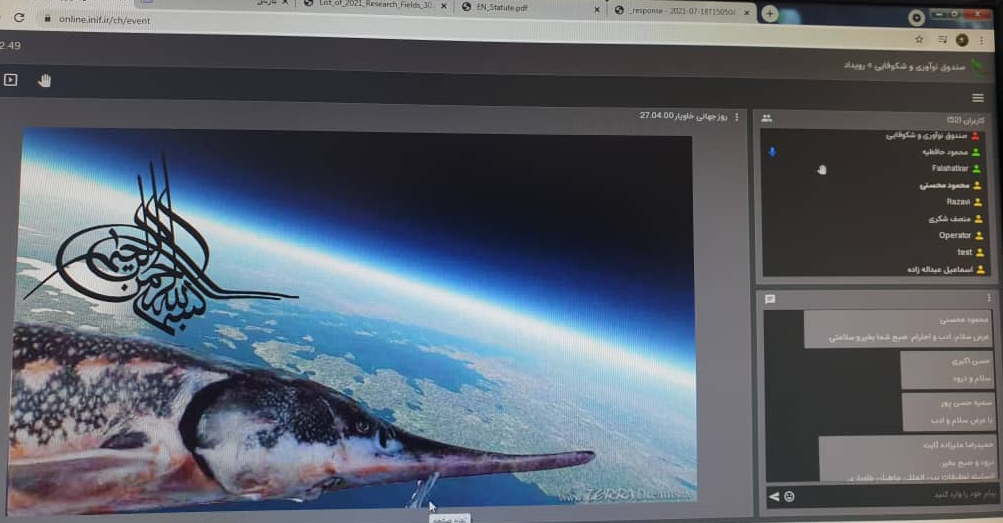Open the presentation panel three-dot options menu
The width and height of the screenshot is (1003, 523).
[737, 117]
